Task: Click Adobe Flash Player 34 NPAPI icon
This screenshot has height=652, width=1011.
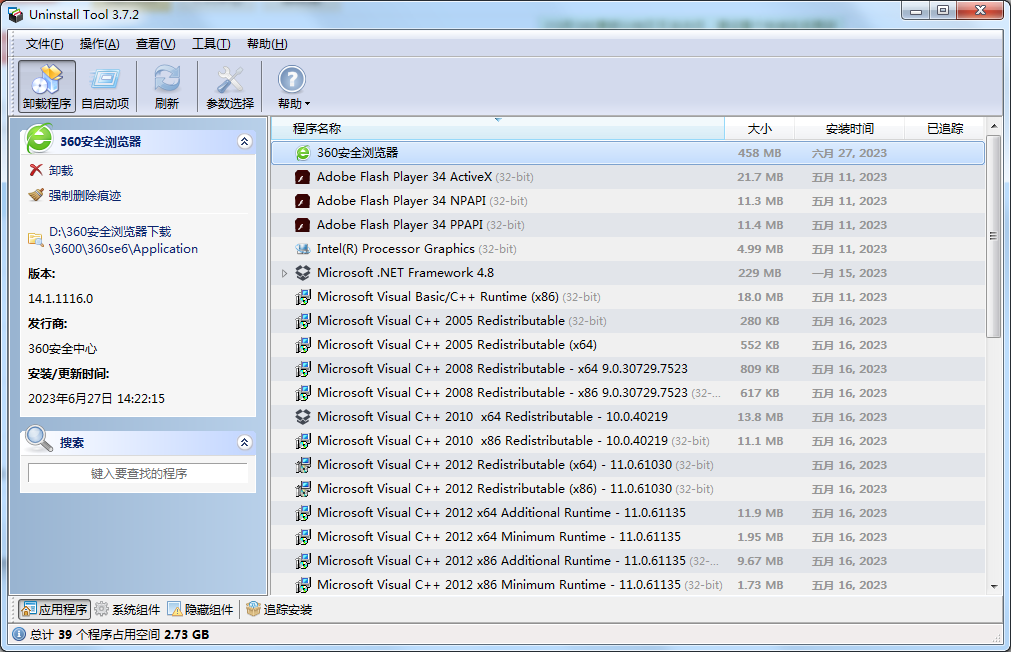Action: coord(302,201)
